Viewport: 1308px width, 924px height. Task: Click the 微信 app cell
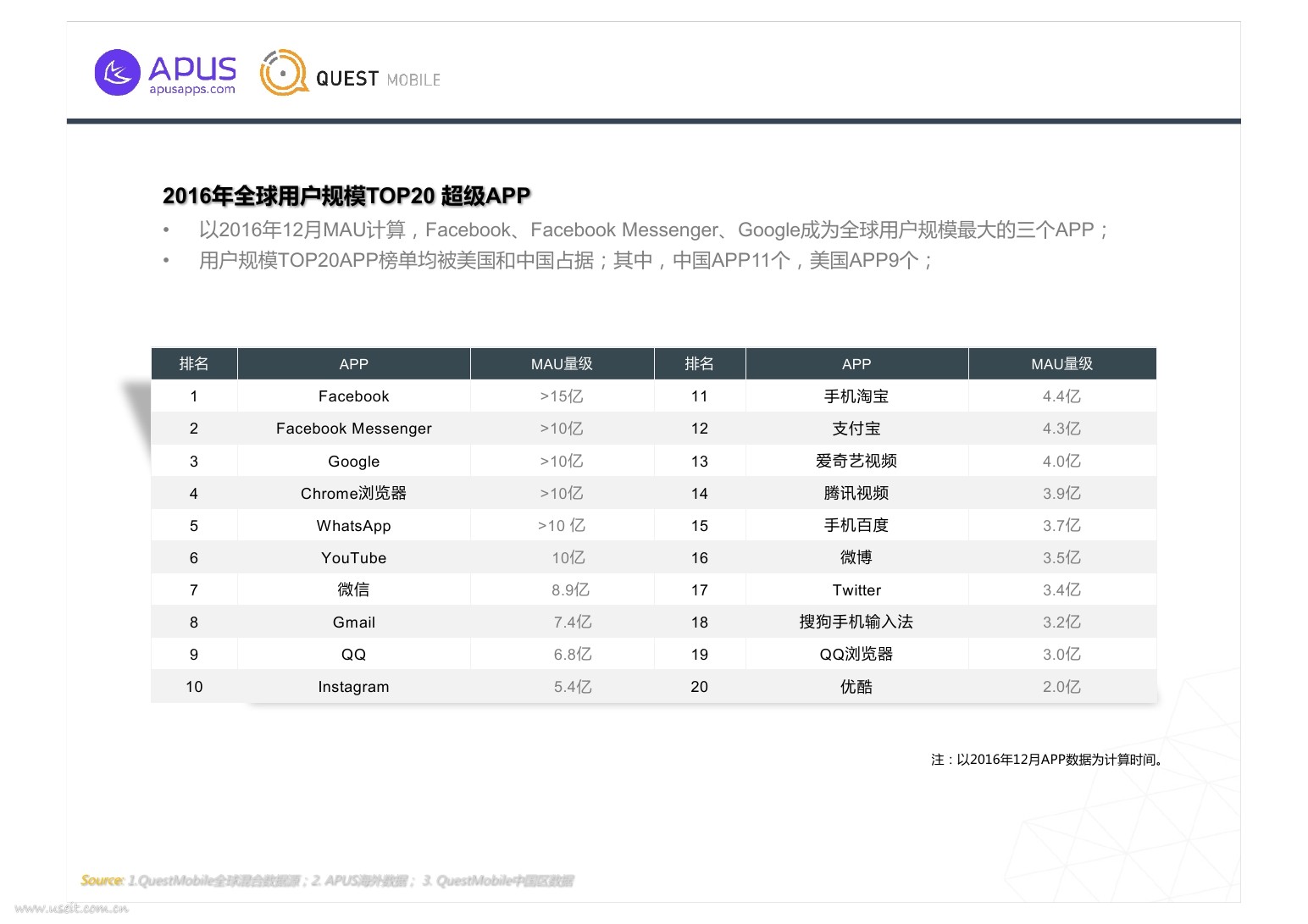354,589
